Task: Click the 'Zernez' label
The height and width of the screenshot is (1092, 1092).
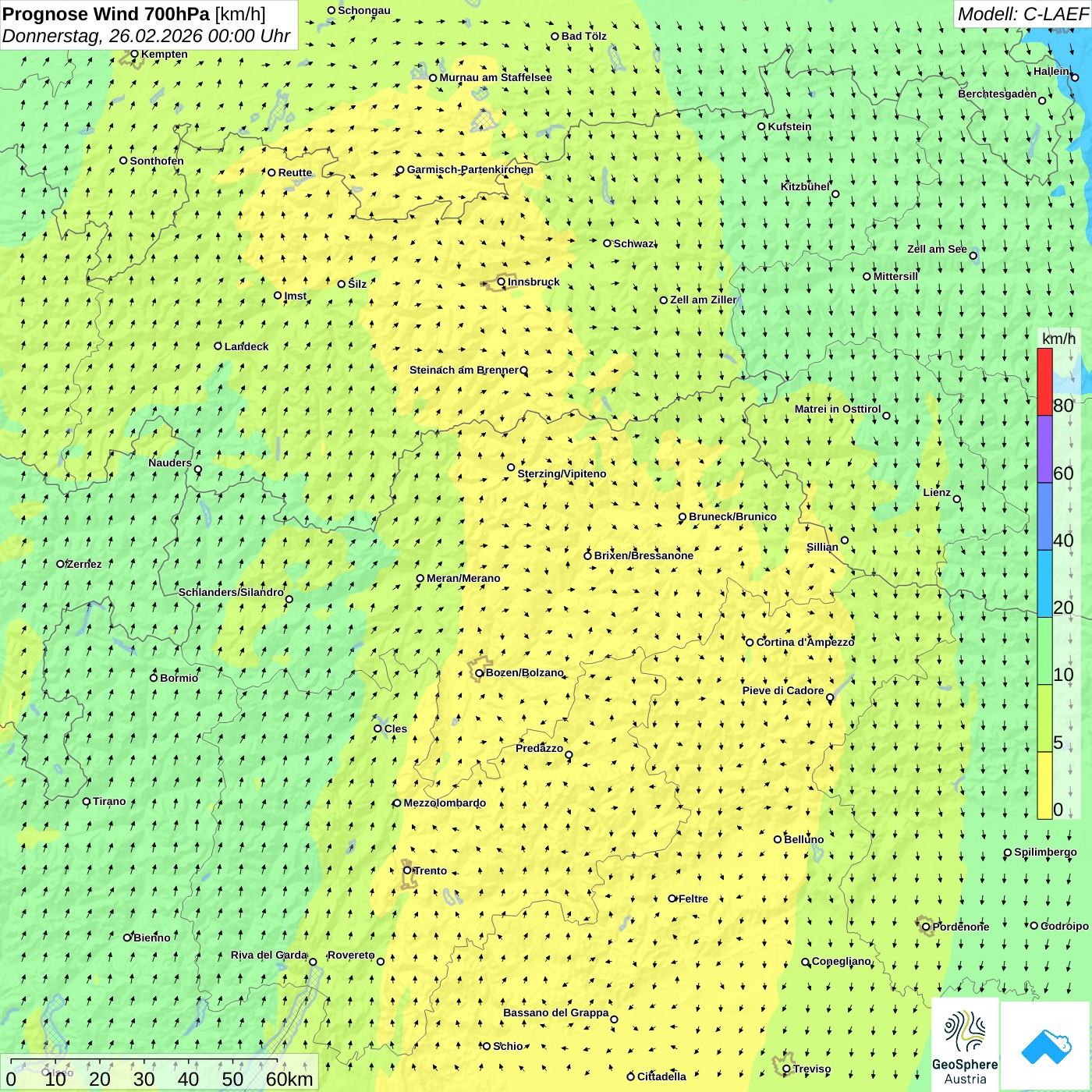Action: 84,564
